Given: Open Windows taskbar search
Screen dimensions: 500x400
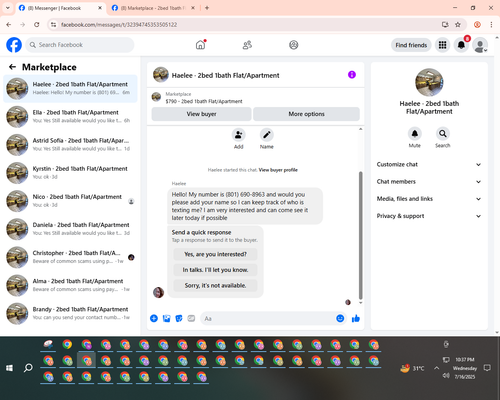Looking at the screenshot, I should [x=28, y=368].
